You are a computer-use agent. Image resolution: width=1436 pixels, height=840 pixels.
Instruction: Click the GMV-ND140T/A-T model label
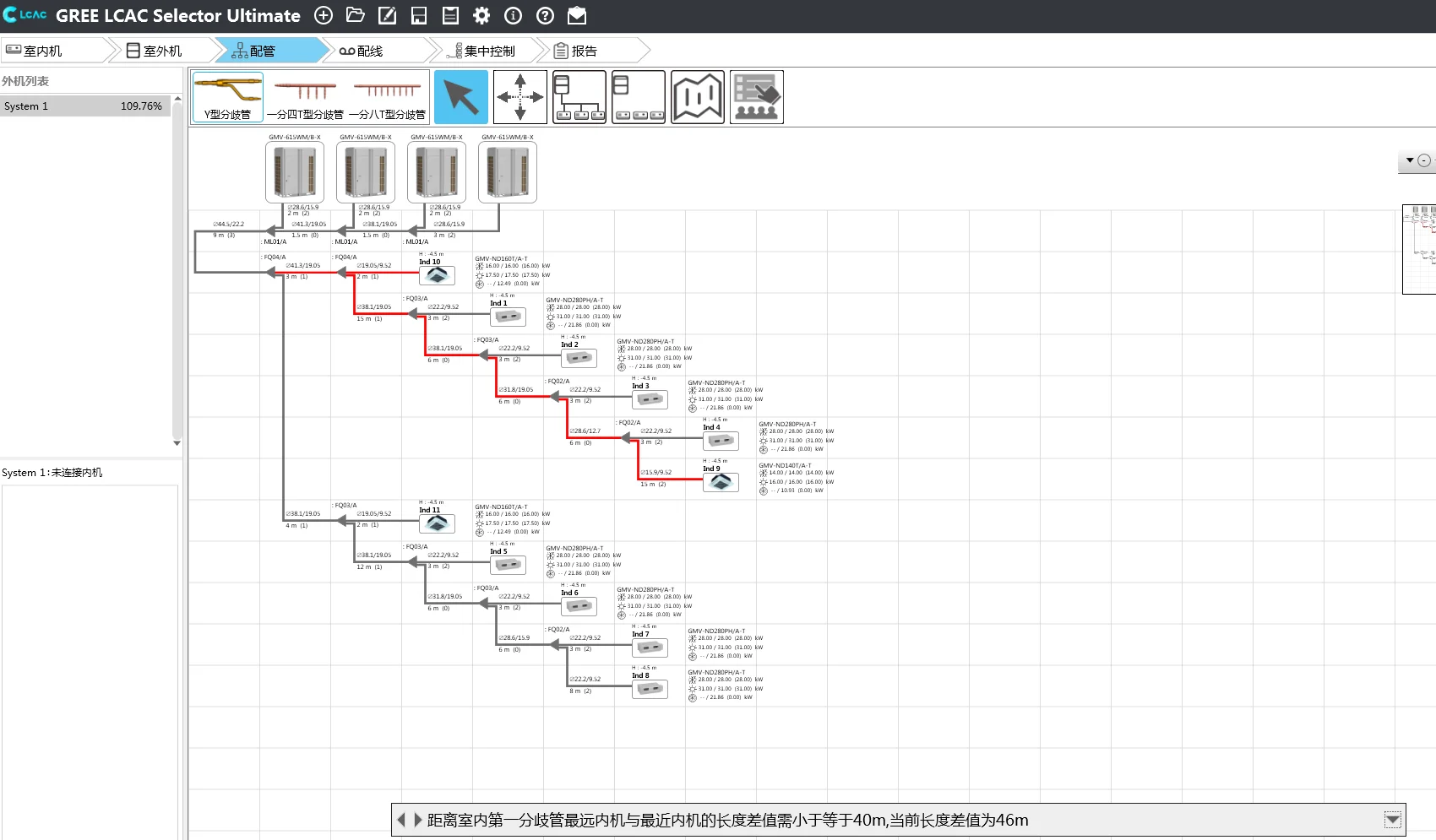(785, 465)
